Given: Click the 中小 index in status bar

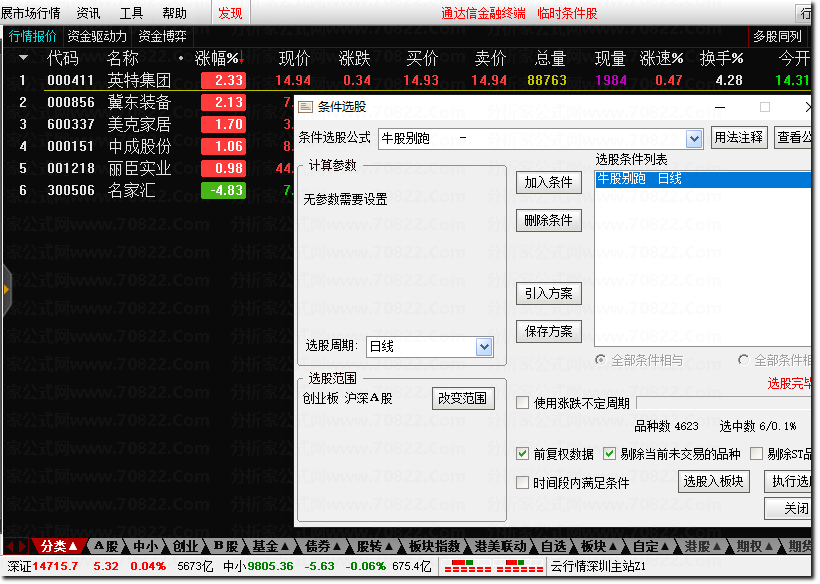Looking at the screenshot, I should coord(327,567).
